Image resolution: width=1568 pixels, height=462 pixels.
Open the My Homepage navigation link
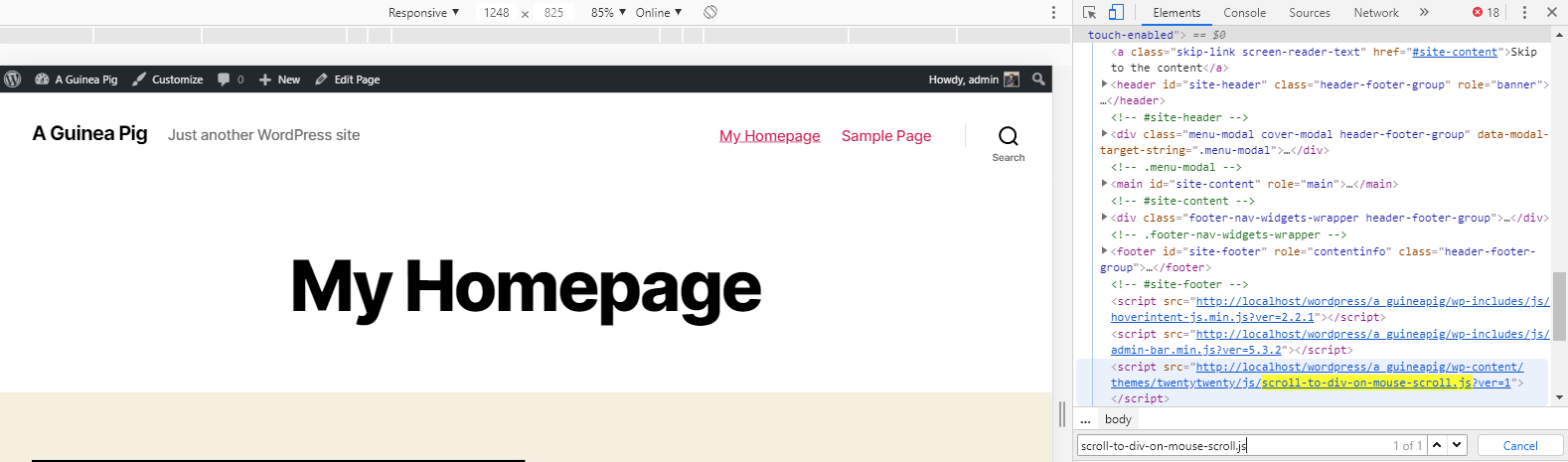coord(770,136)
